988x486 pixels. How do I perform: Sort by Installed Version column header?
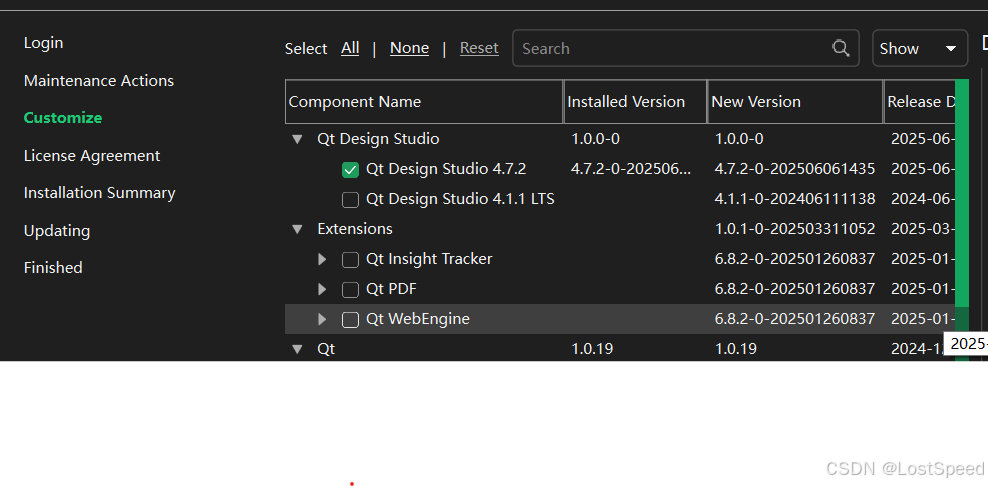tap(635, 101)
